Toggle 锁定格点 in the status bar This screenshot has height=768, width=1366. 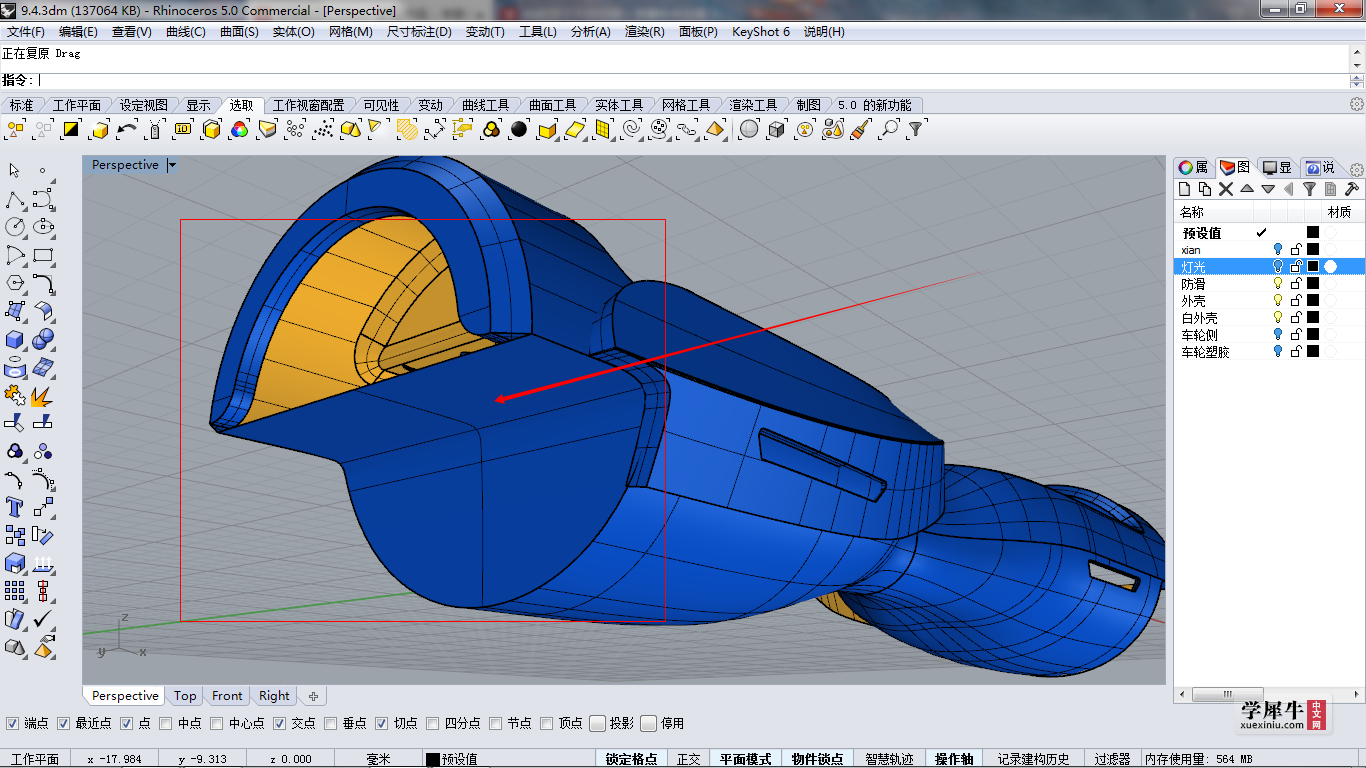click(x=631, y=759)
